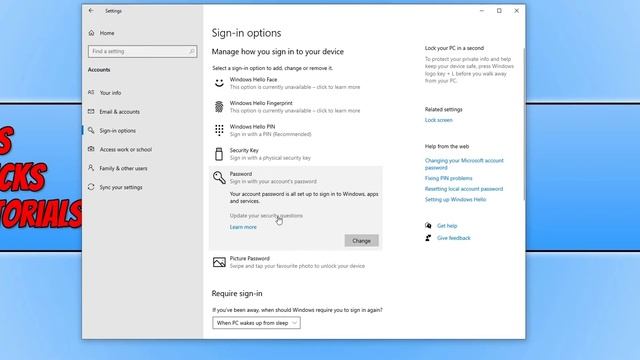This screenshot has height=360, width=640.
Task: Click the Password key icon
Action: tap(219, 178)
